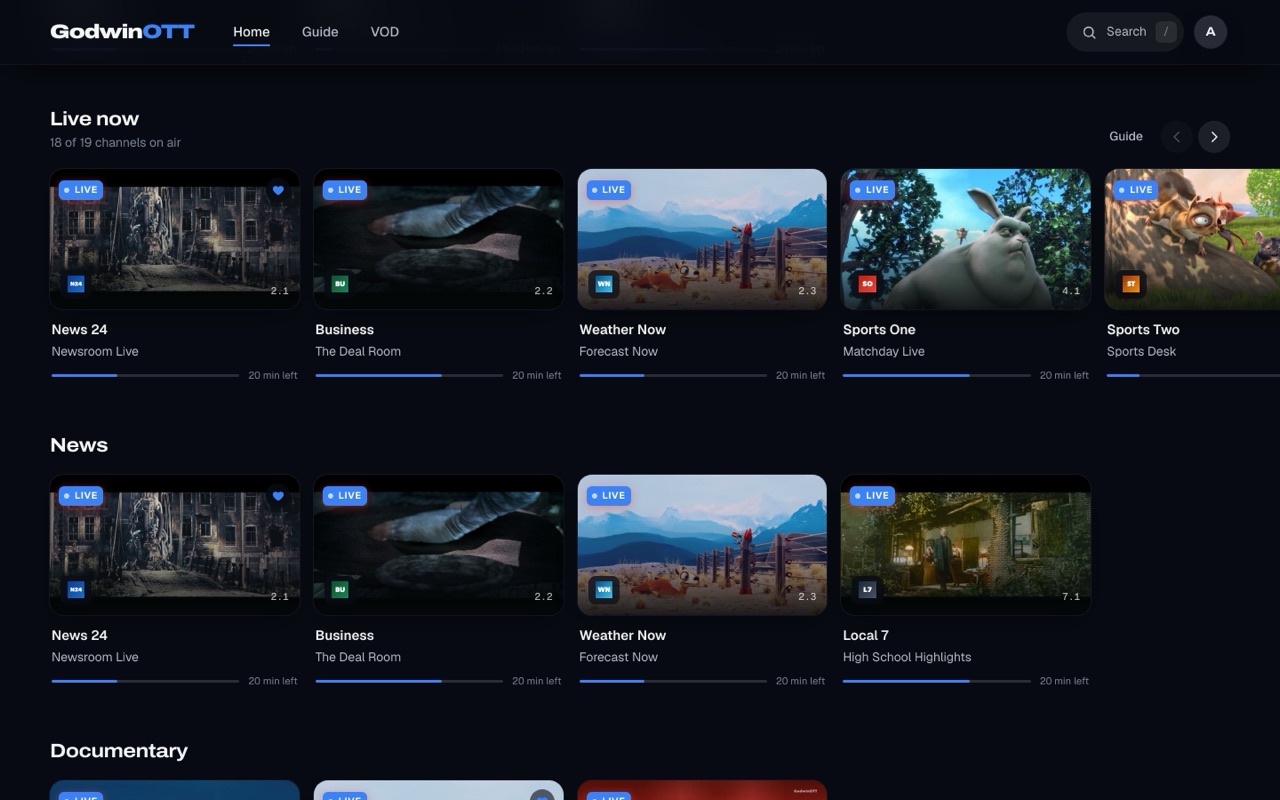Screen dimensions: 1280x800
Task: Open the user avatar 'A' menu
Action: (1210, 32)
